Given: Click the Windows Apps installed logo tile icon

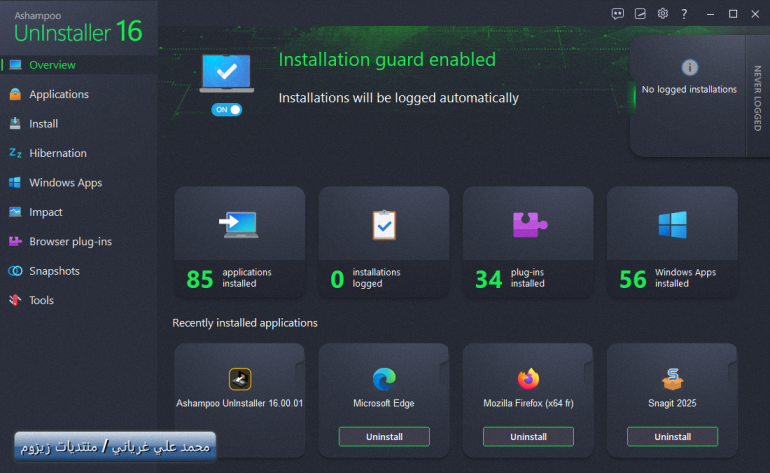Looking at the screenshot, I should point(672,225).
